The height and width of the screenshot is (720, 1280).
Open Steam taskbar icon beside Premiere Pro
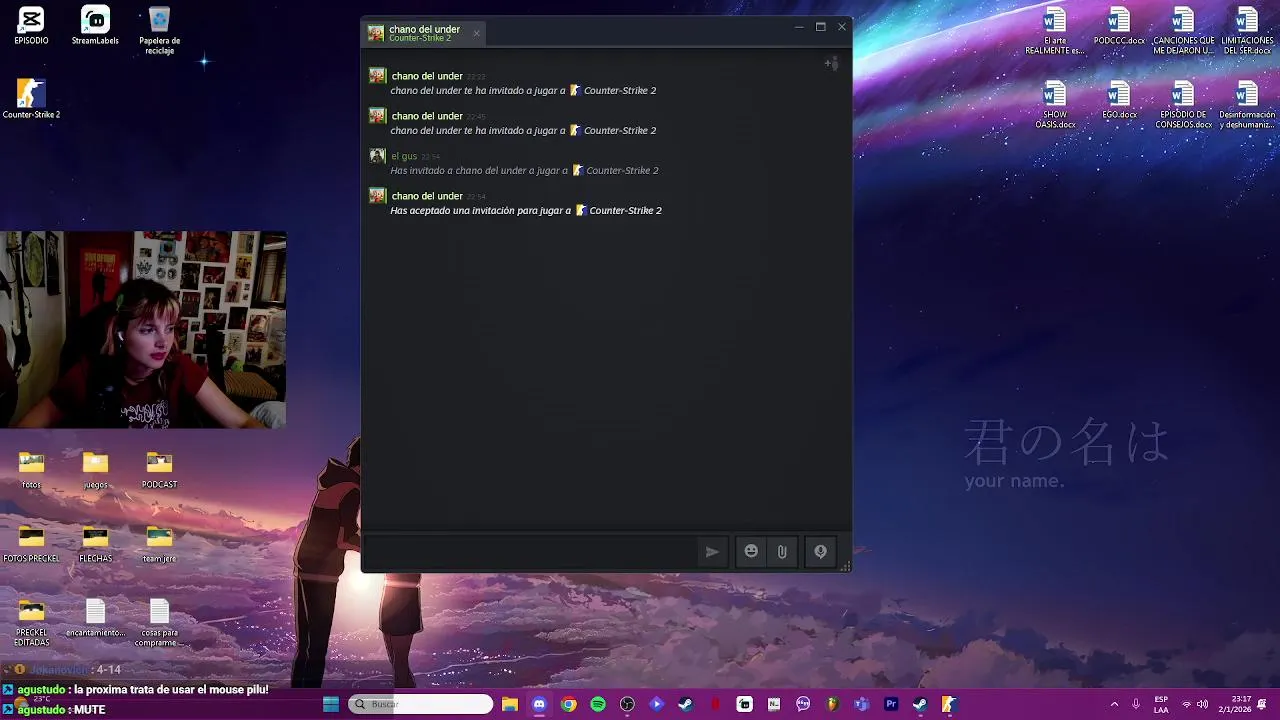click(x=920, y=704)
